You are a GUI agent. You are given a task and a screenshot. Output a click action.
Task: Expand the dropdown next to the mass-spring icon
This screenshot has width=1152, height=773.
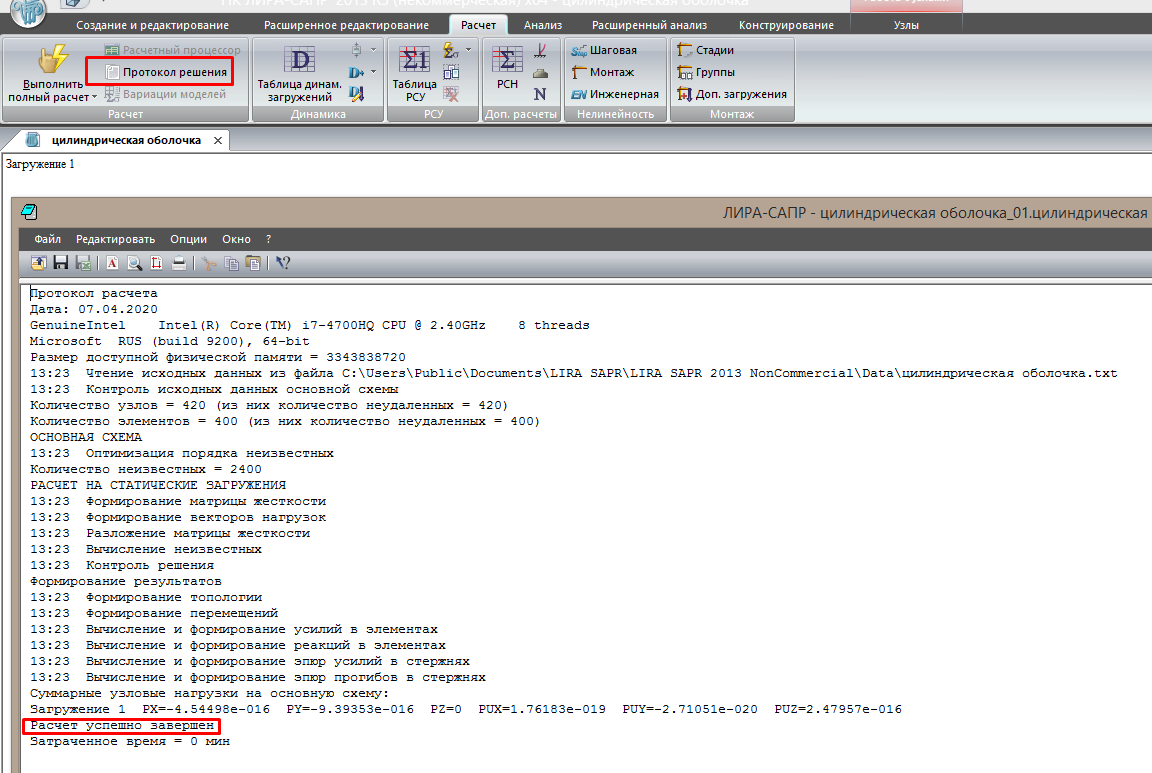pyautogui.click(x=373, y=50)
